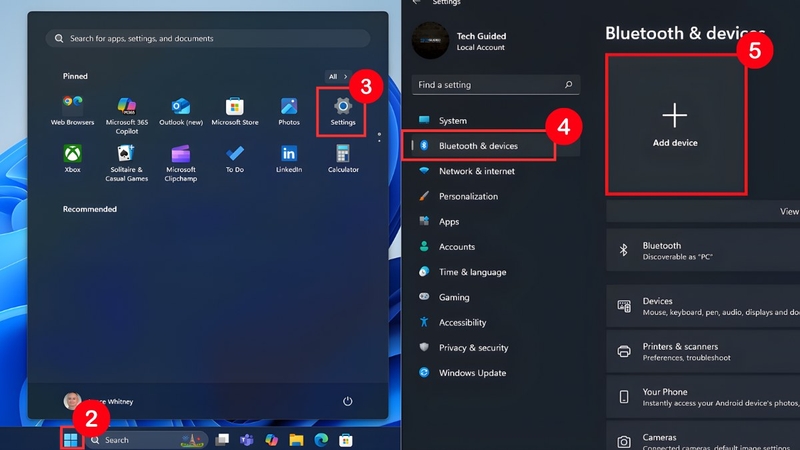Click the pinned apps page dots

click(379, 137)
